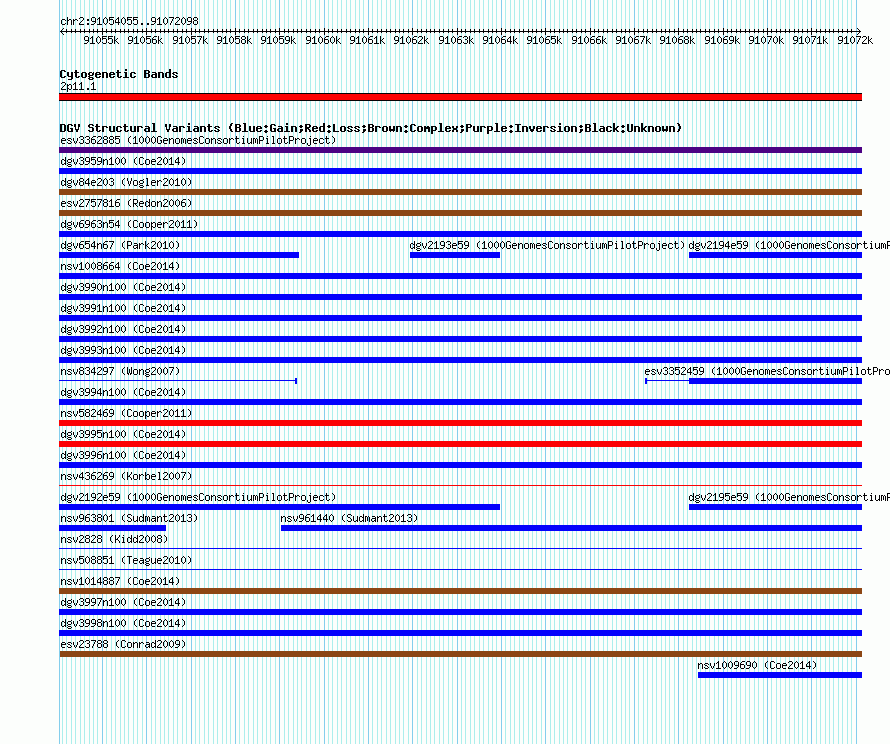The height and width of the screenshot is (744, 890).
Task: Open the nsv582469 (Cooper2011) label
Action: click(126, 413)
